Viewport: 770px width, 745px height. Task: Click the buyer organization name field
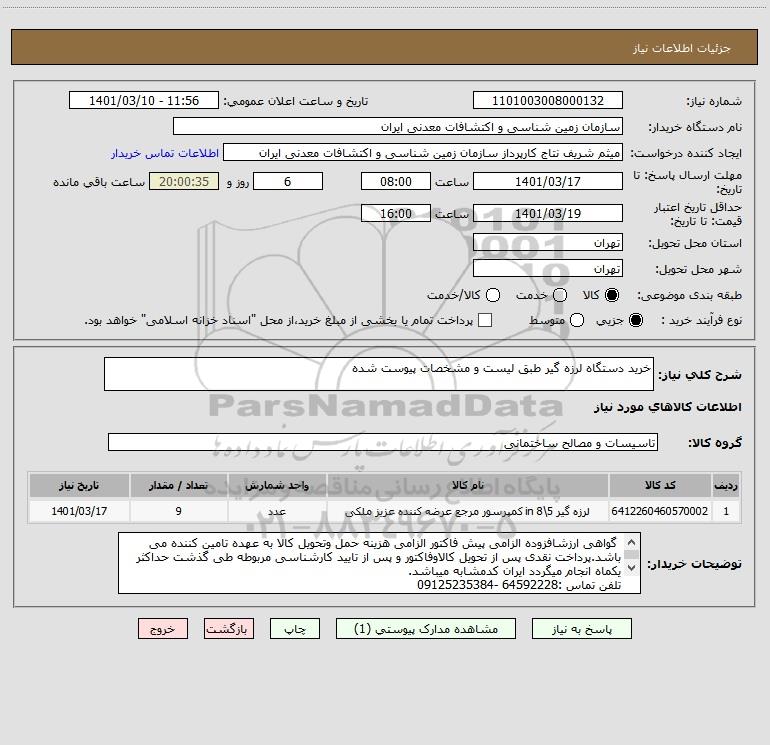398,127
